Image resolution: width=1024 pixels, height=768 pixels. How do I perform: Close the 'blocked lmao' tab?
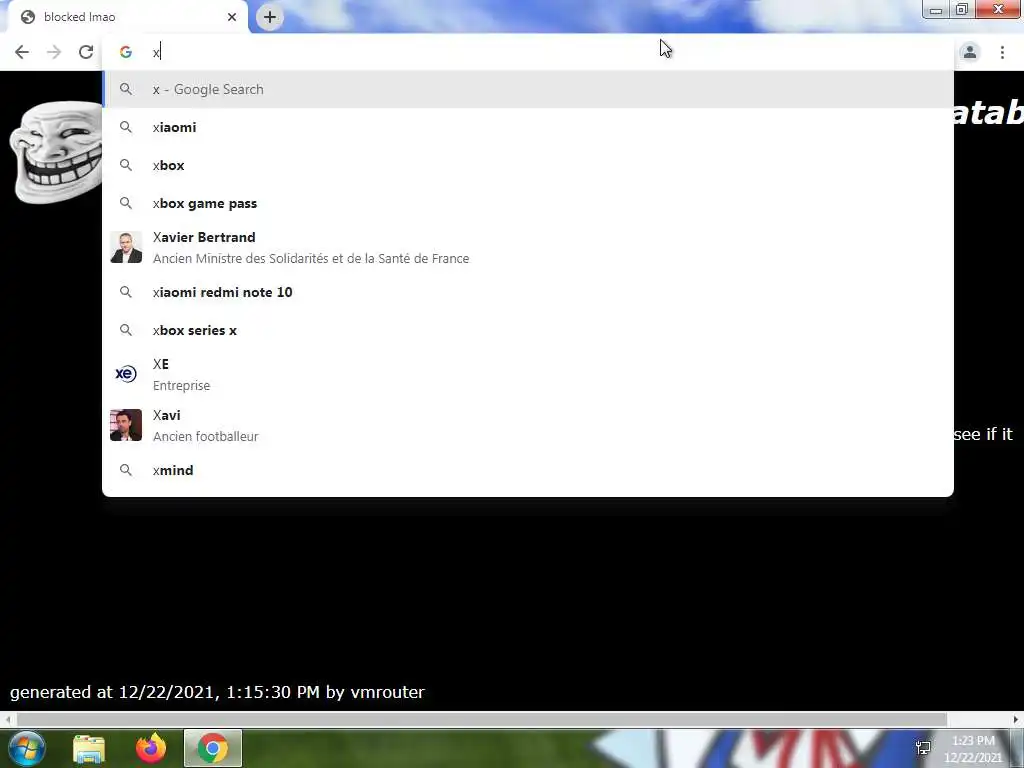pos(232,17)
